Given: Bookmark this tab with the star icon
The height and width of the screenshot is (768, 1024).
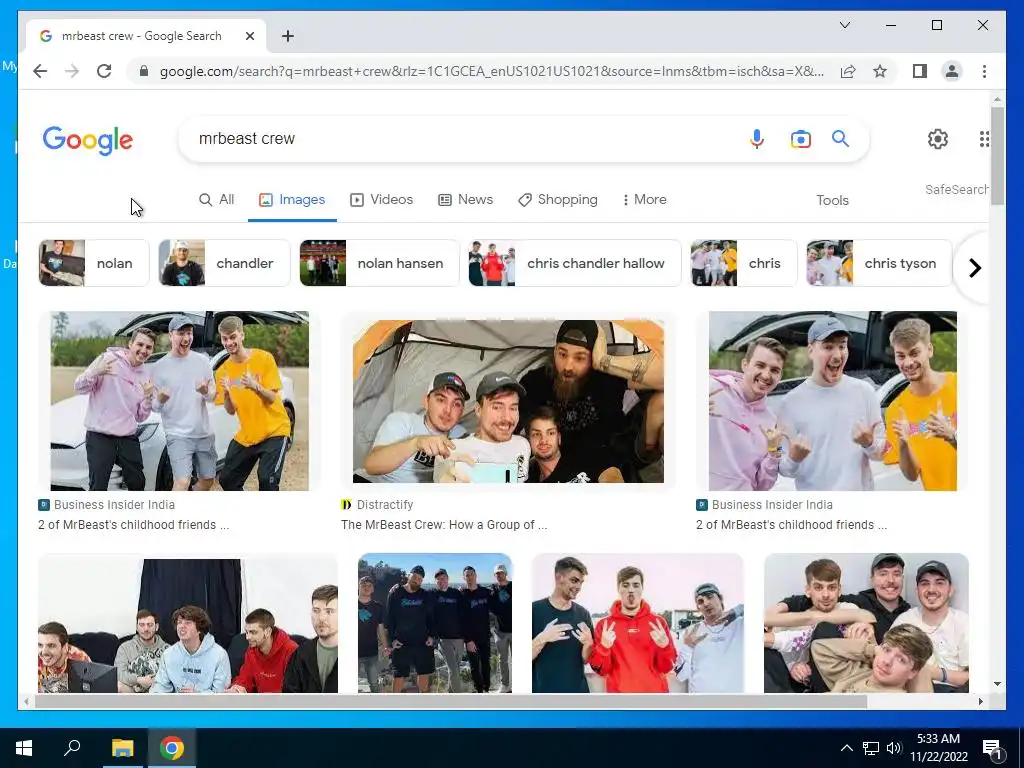Looking at the screenshot, I should pyautogui.click(x=880, y=71).
